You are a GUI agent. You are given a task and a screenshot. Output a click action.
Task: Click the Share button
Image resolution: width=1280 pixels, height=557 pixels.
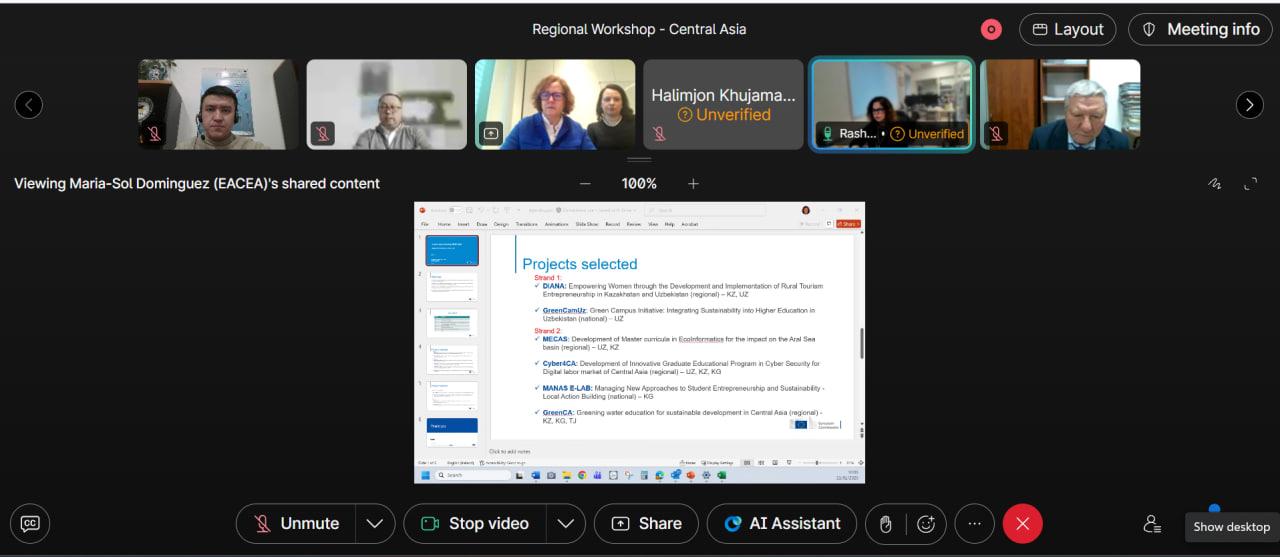[x=646, y=523]
